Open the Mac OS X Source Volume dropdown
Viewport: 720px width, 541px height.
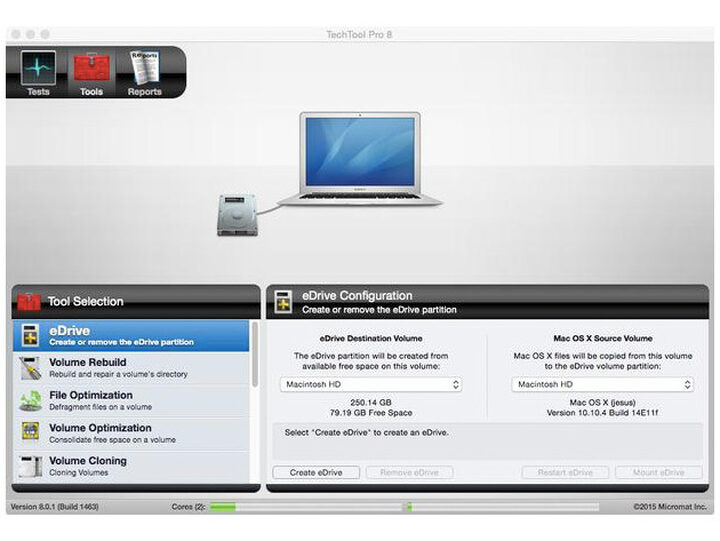pos(602,384)
